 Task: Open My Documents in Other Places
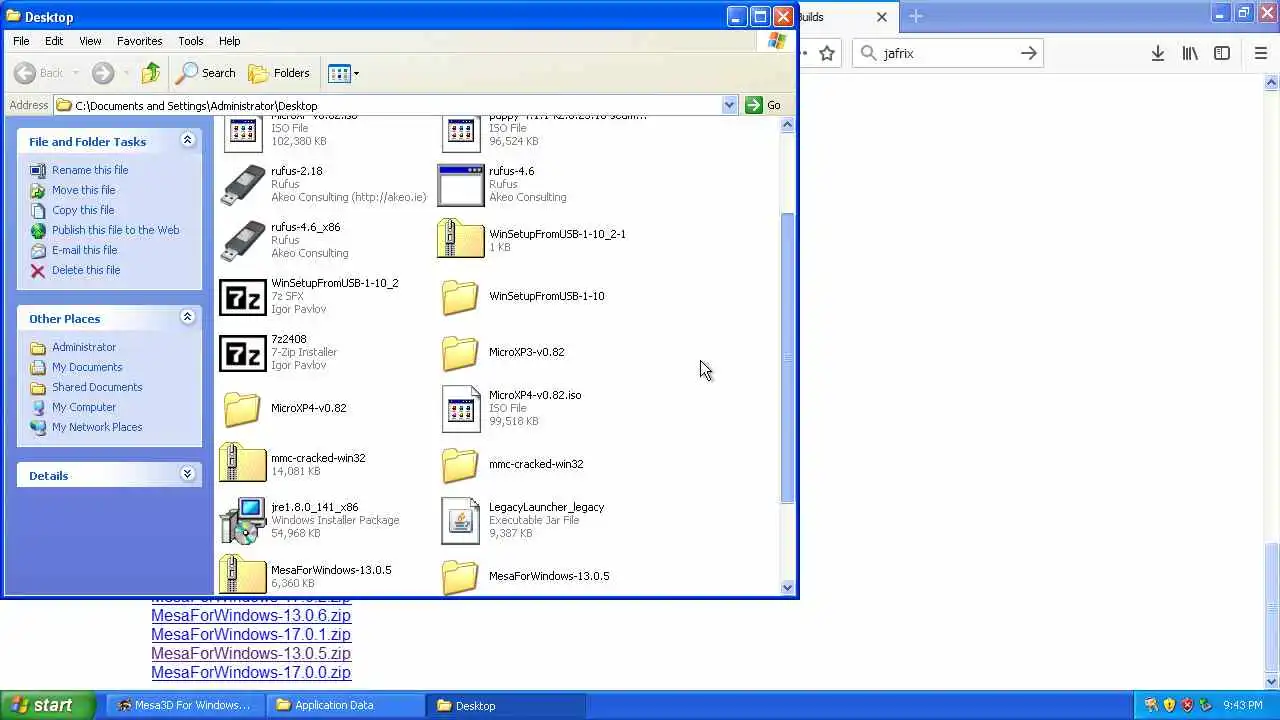pos(87,367)
